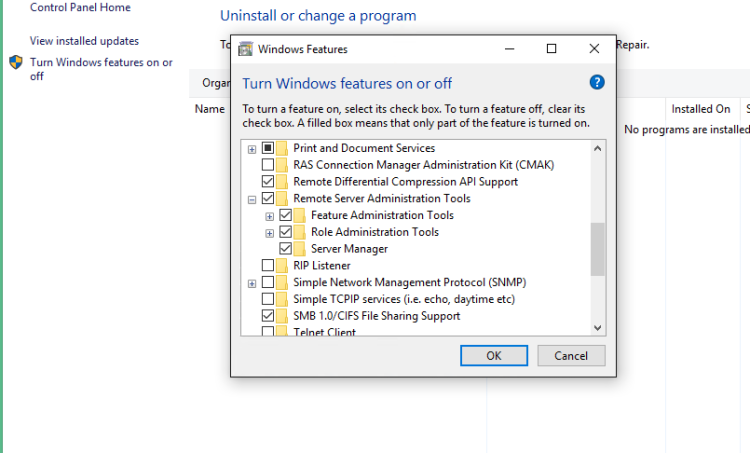Click the RIP Listener folder icon
The width and height of the screenshot is (750, 453).
pyautogui.click(x=282, y=266)
